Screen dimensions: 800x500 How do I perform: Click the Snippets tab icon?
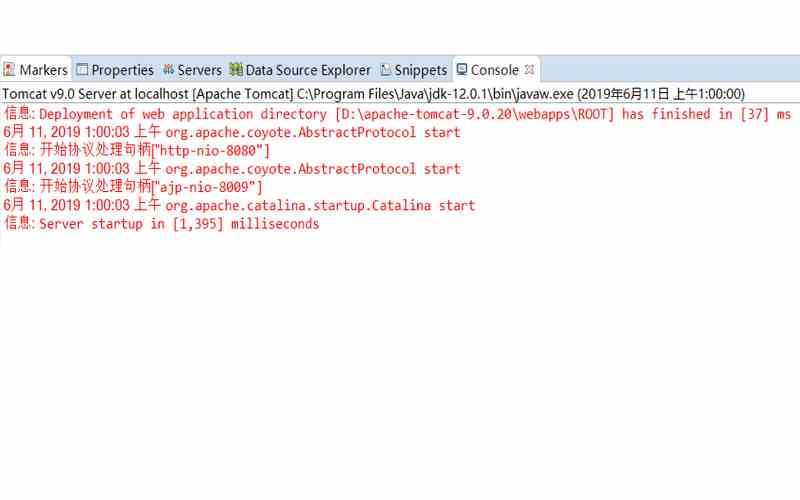point(386,69)
